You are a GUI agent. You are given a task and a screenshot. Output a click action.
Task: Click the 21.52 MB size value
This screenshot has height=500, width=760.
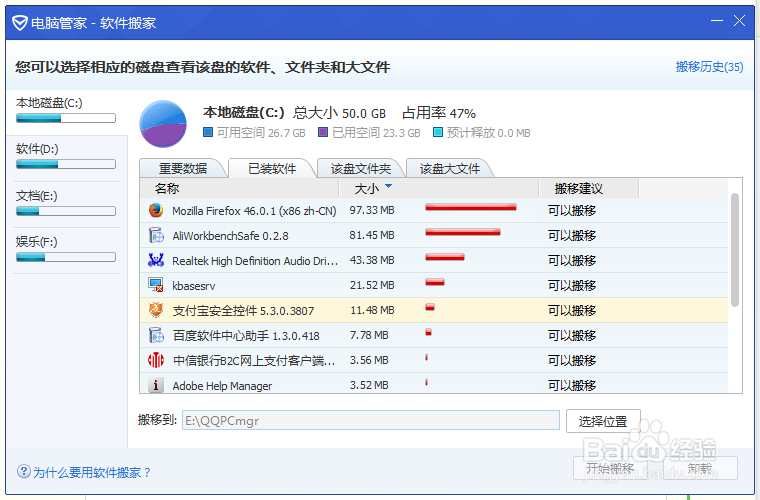[372, 285]
